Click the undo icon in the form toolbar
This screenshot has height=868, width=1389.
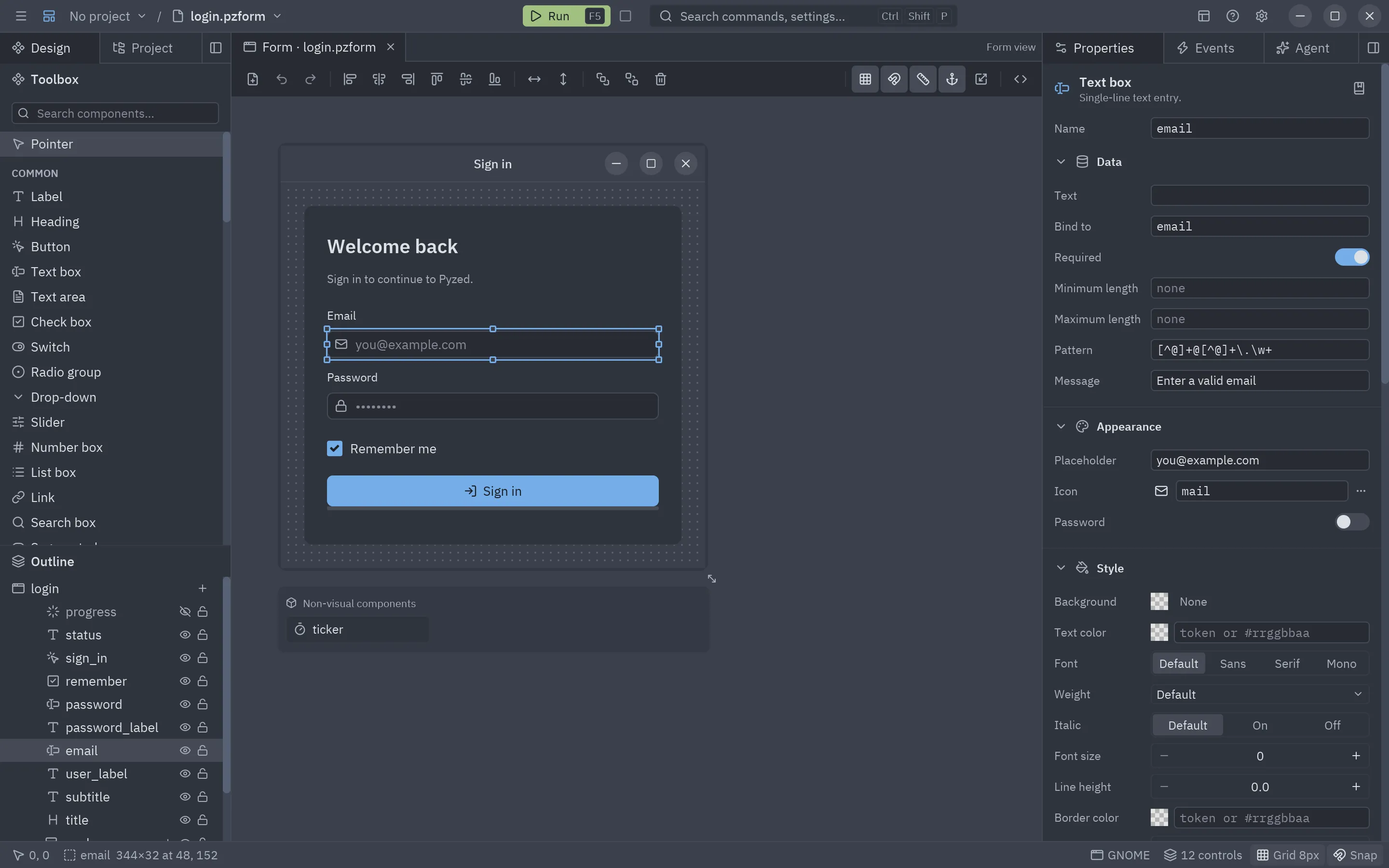281,79
